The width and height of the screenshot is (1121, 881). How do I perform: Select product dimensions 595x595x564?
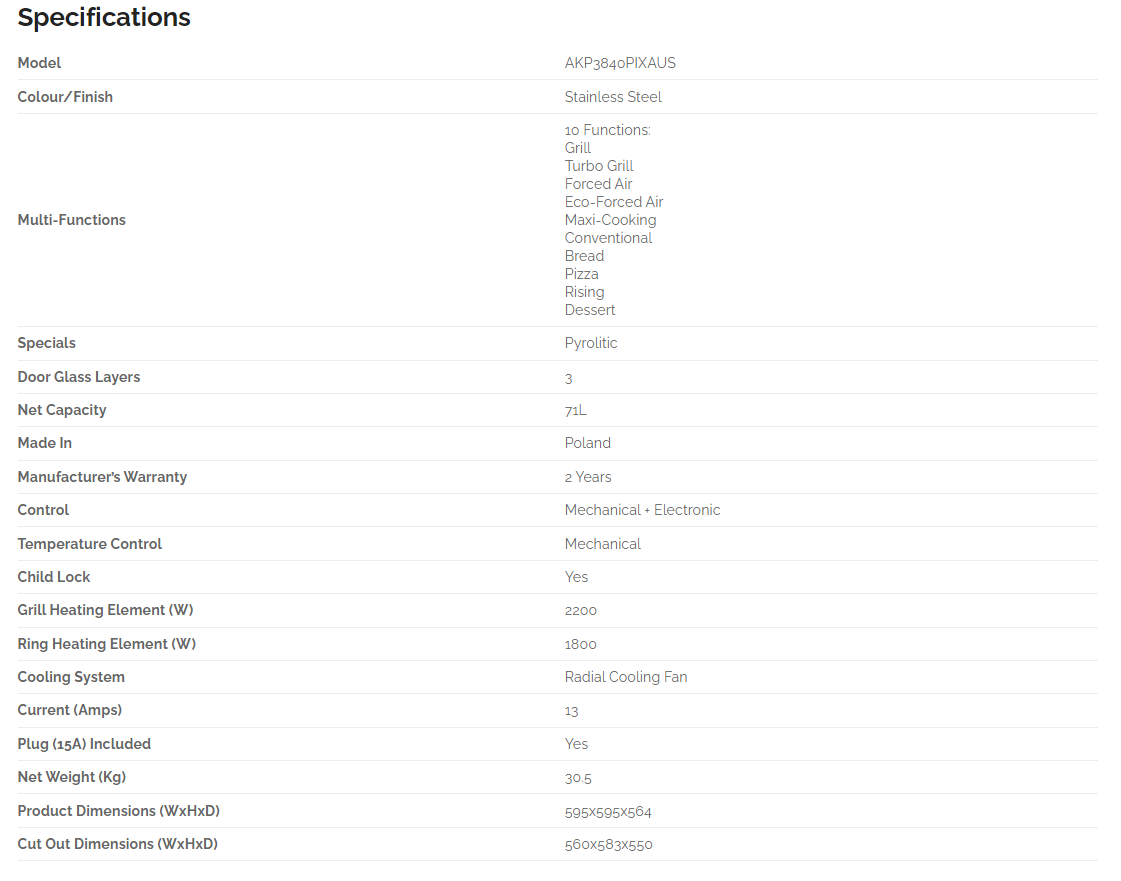click(608, 812)
